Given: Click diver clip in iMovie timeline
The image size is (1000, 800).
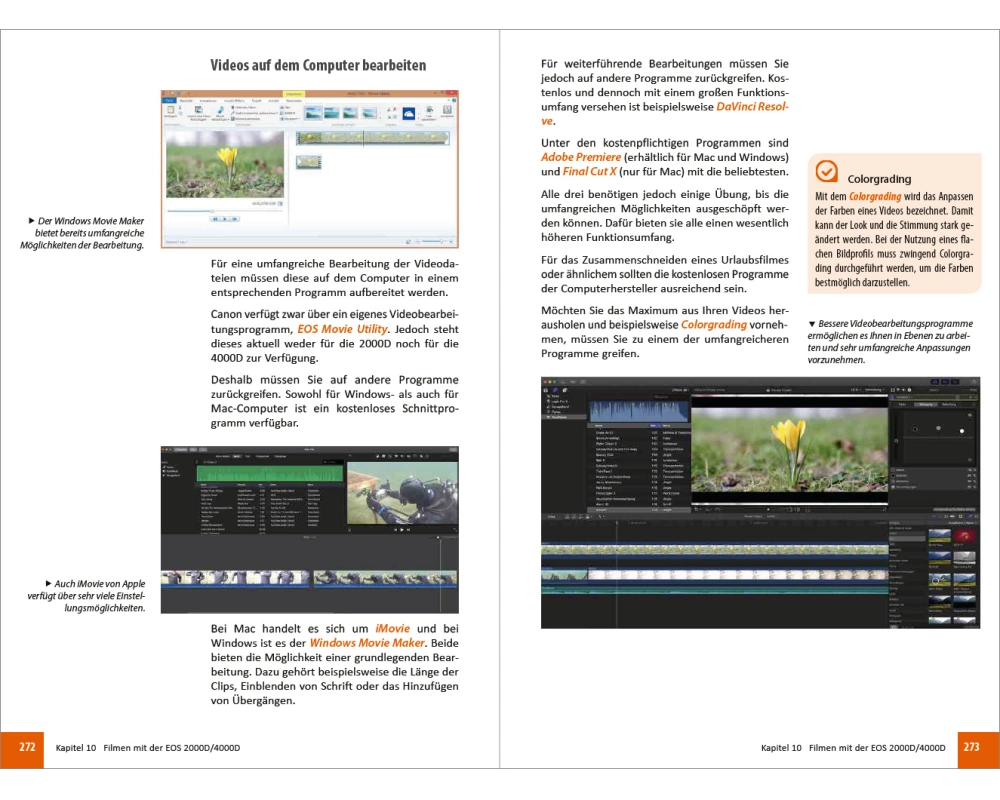Looking at the screenshot, I should (237, 579).
